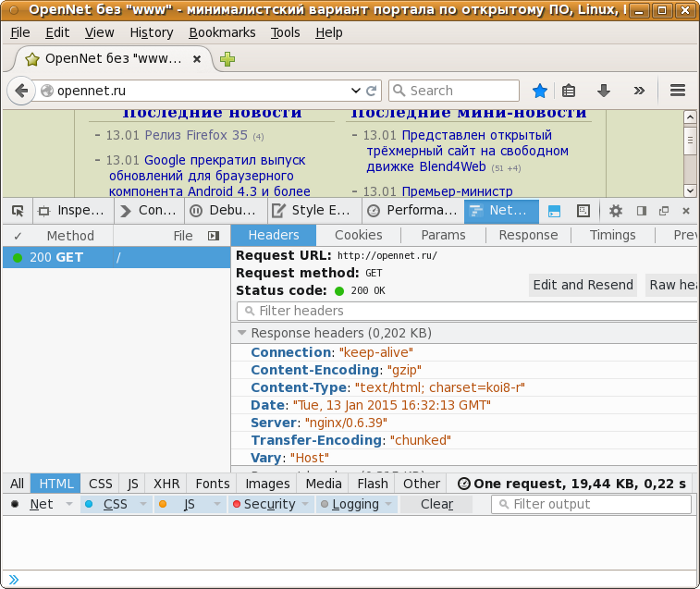Screen dimensions: 700x589
Task: Toggle network details pane icon
Action: 213,236
